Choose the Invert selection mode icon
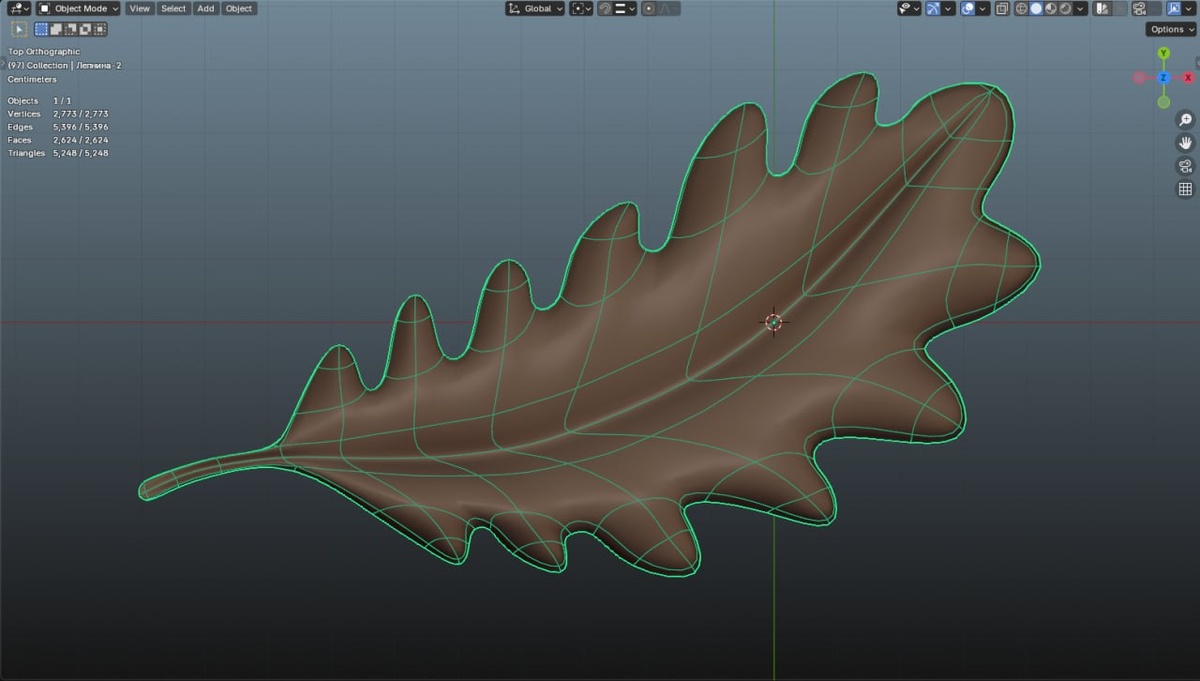 click(86, 30)
